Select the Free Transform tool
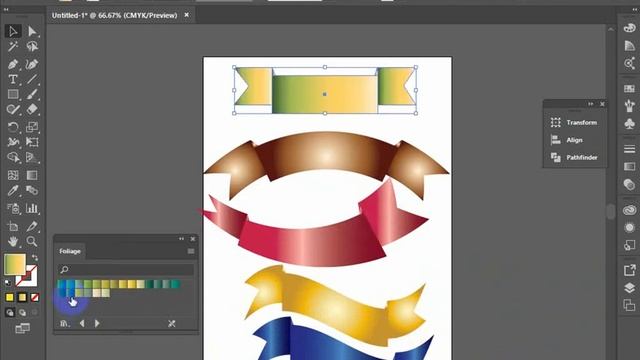 tap(32, 142)
